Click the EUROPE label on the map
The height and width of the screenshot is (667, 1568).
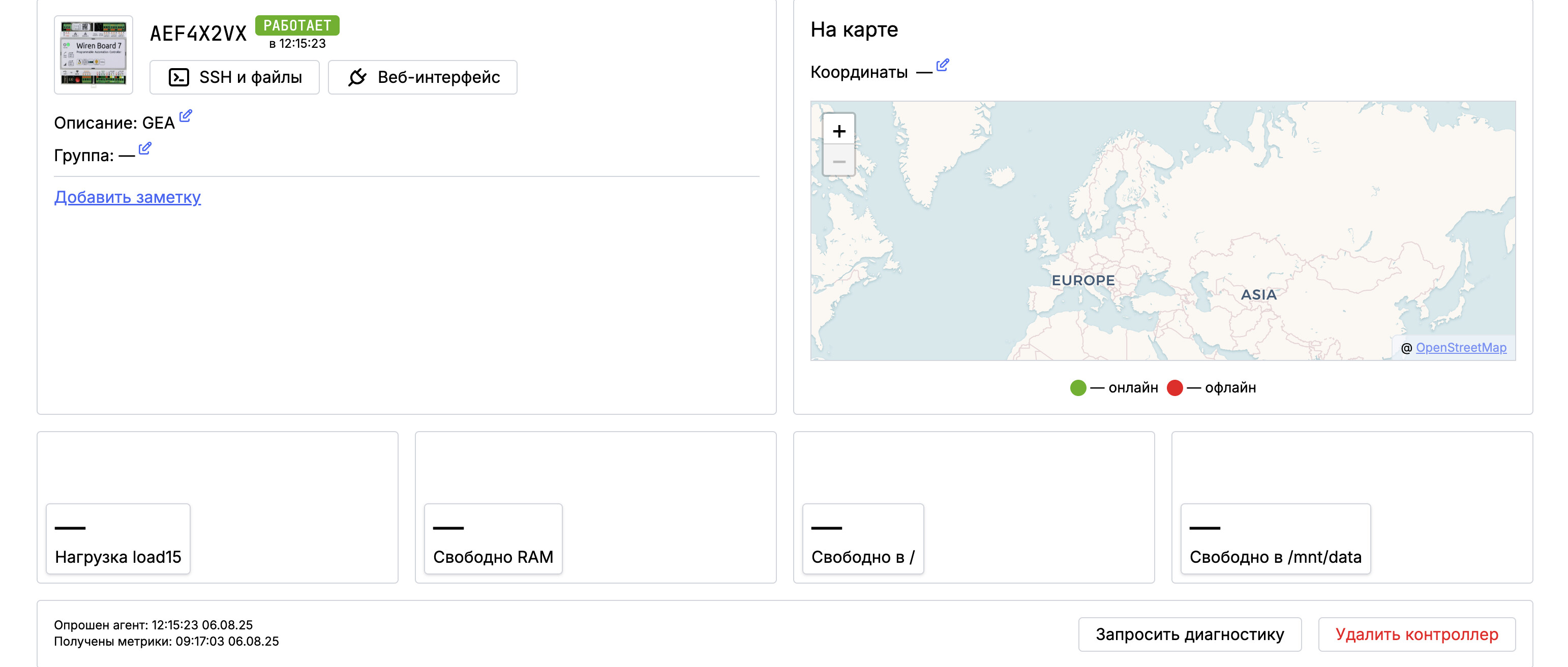(1083, 281)
